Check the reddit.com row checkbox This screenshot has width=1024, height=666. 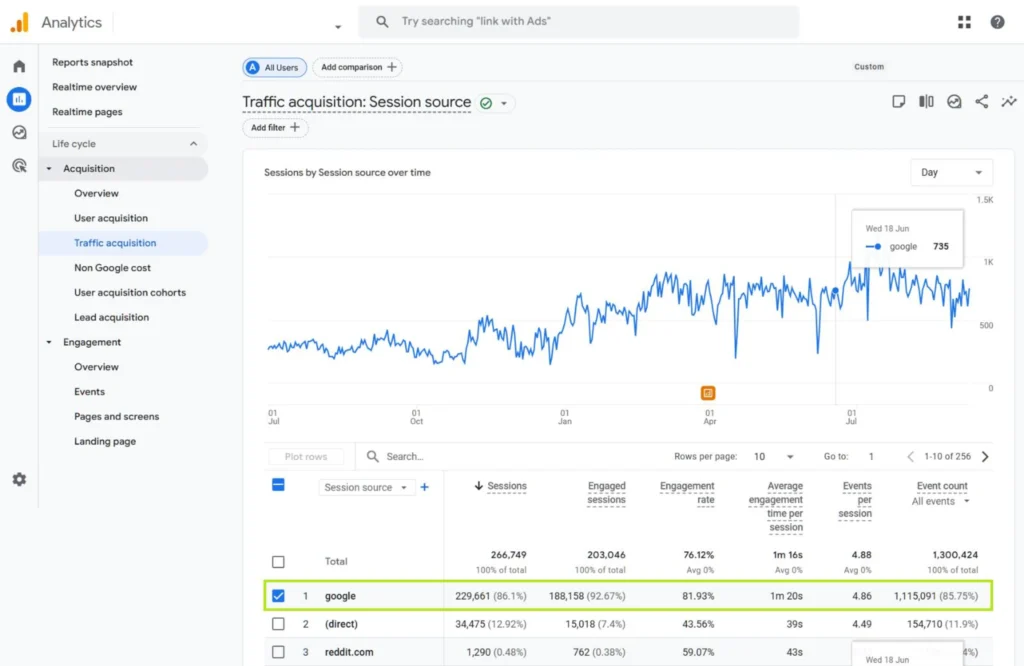point(278,652)
